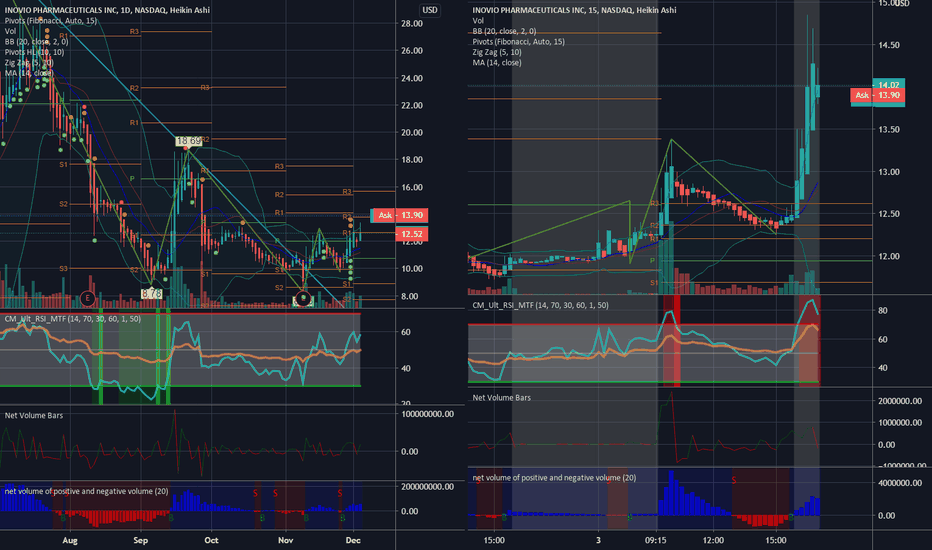Viewport: 932px width, 550px height.
Task: Select the red 12.52 price label on the daily chart
Action: point(411,234)
